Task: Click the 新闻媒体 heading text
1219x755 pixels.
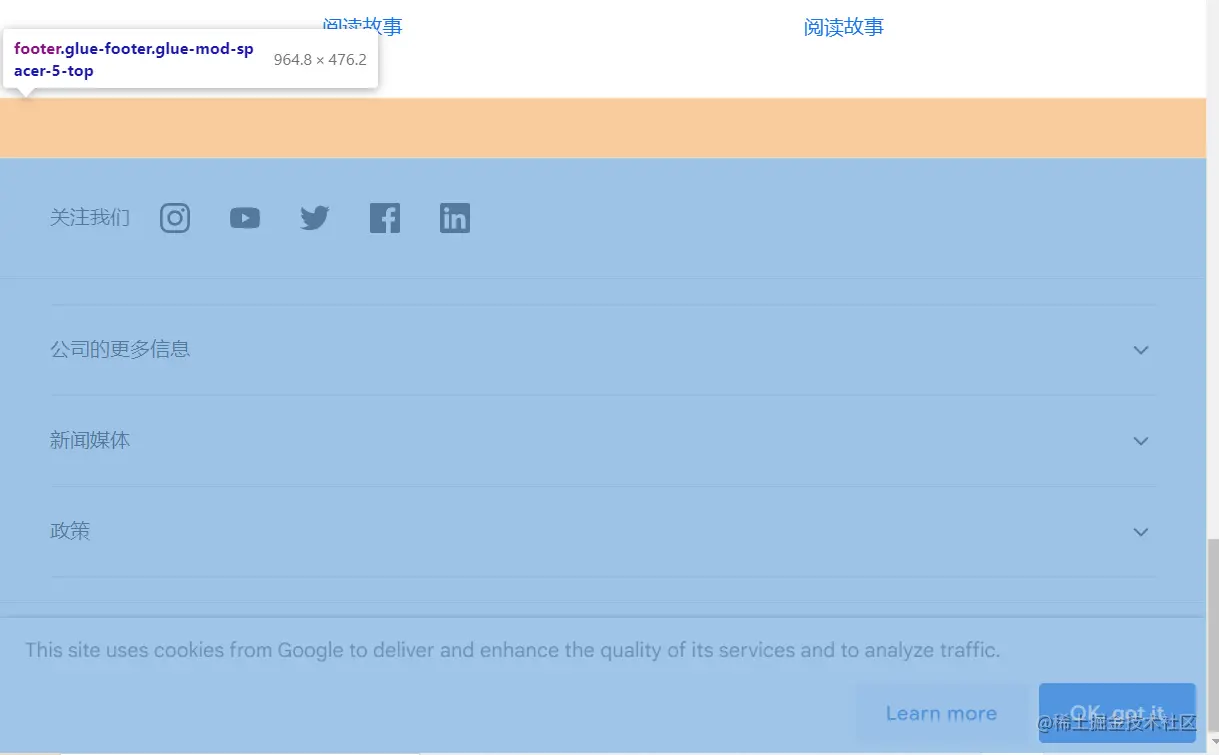Action: pos(90,440)
